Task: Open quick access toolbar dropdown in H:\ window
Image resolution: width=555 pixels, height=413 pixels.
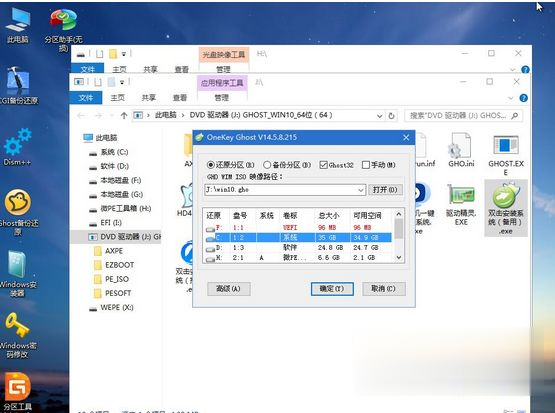Action: [124, 54]
